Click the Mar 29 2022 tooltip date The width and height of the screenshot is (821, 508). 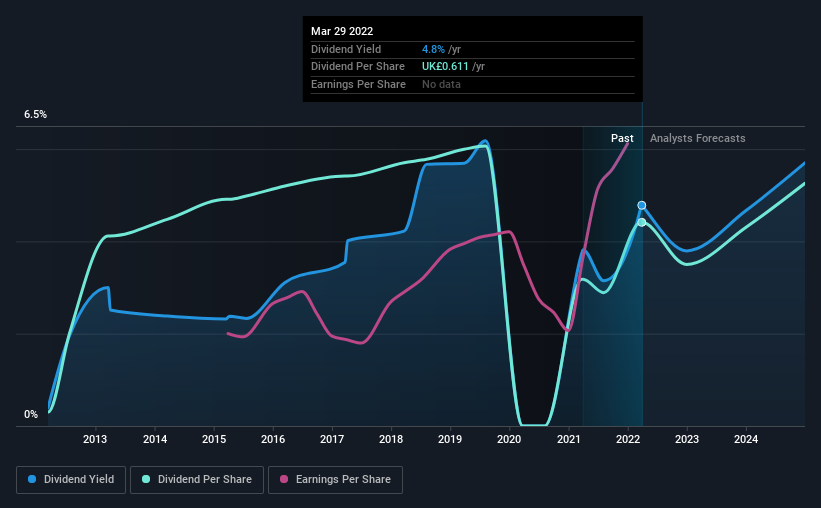tap(342, 31)
